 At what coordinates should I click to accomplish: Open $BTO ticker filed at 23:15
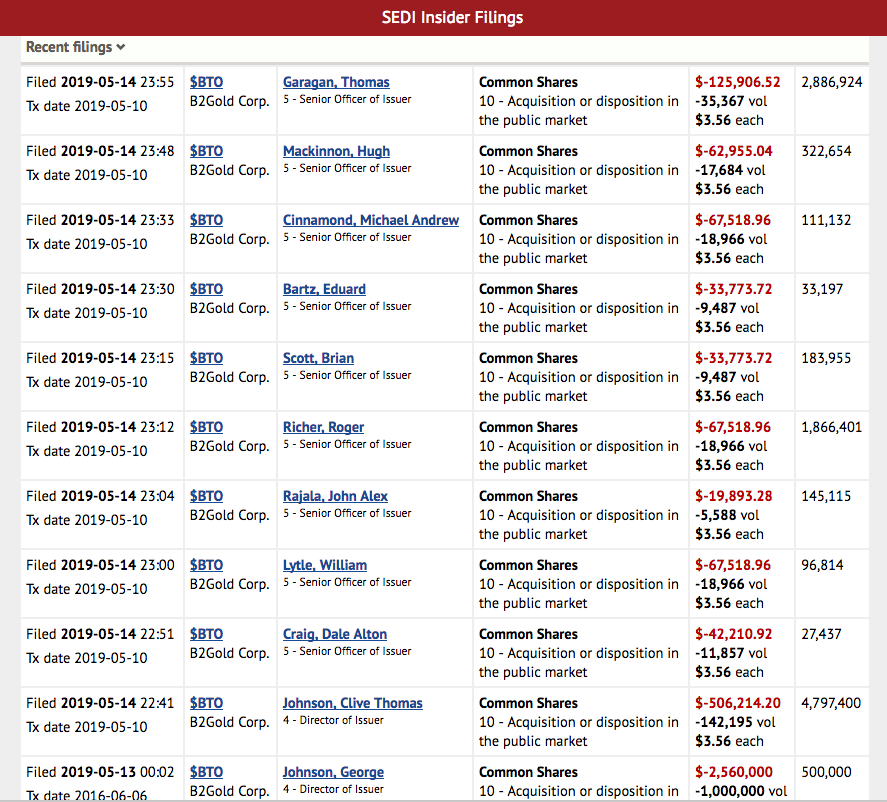click(x=206, y=358)
